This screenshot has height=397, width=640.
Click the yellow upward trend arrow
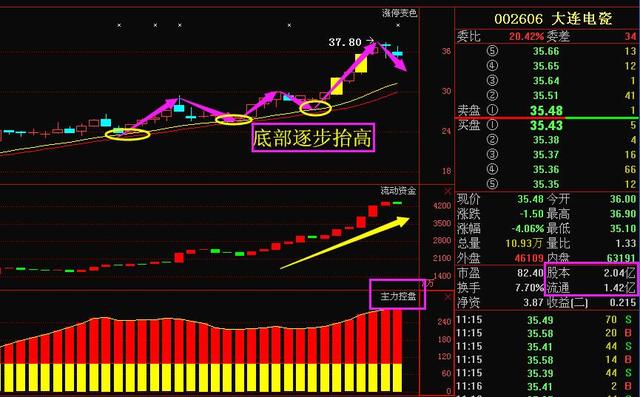point(345,243)
